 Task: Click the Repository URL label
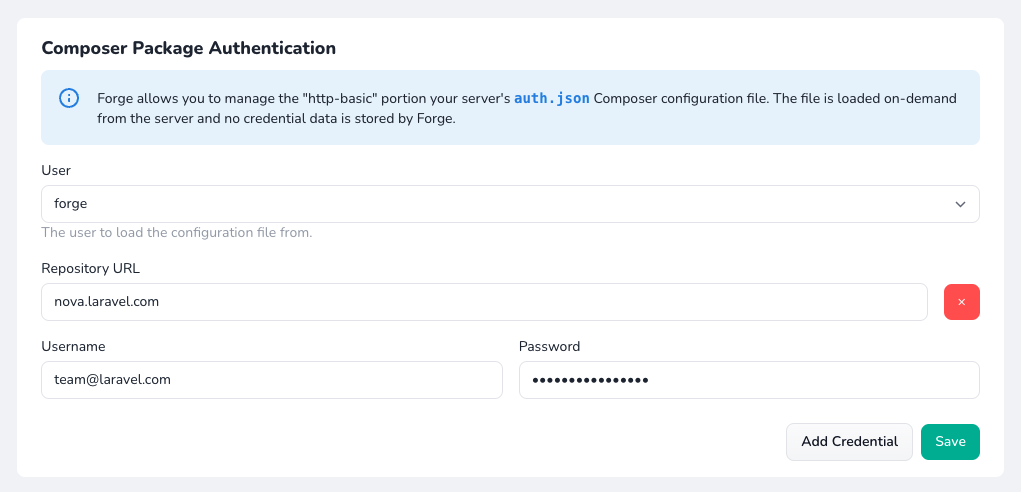(x=91, y=268)
